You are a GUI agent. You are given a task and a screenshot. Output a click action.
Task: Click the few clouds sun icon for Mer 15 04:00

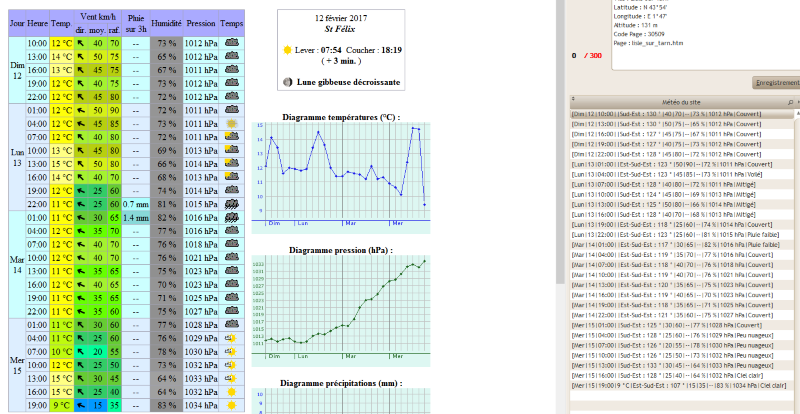[x=232, y=338]
